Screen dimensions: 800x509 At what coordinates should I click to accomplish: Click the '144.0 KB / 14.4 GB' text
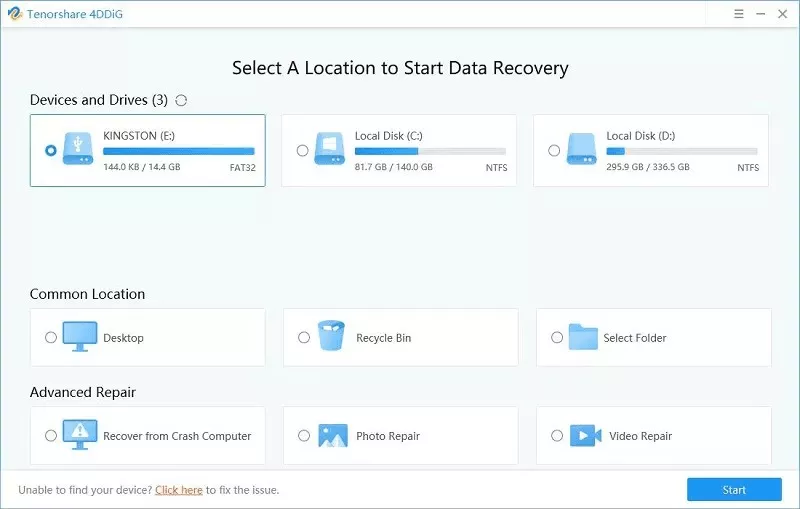coord(142,167)
